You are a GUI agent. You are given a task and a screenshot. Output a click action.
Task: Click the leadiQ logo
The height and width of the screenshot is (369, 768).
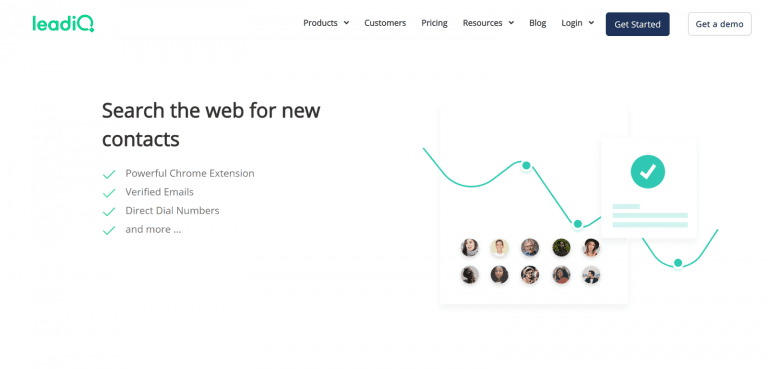click(x=64, y=24)
